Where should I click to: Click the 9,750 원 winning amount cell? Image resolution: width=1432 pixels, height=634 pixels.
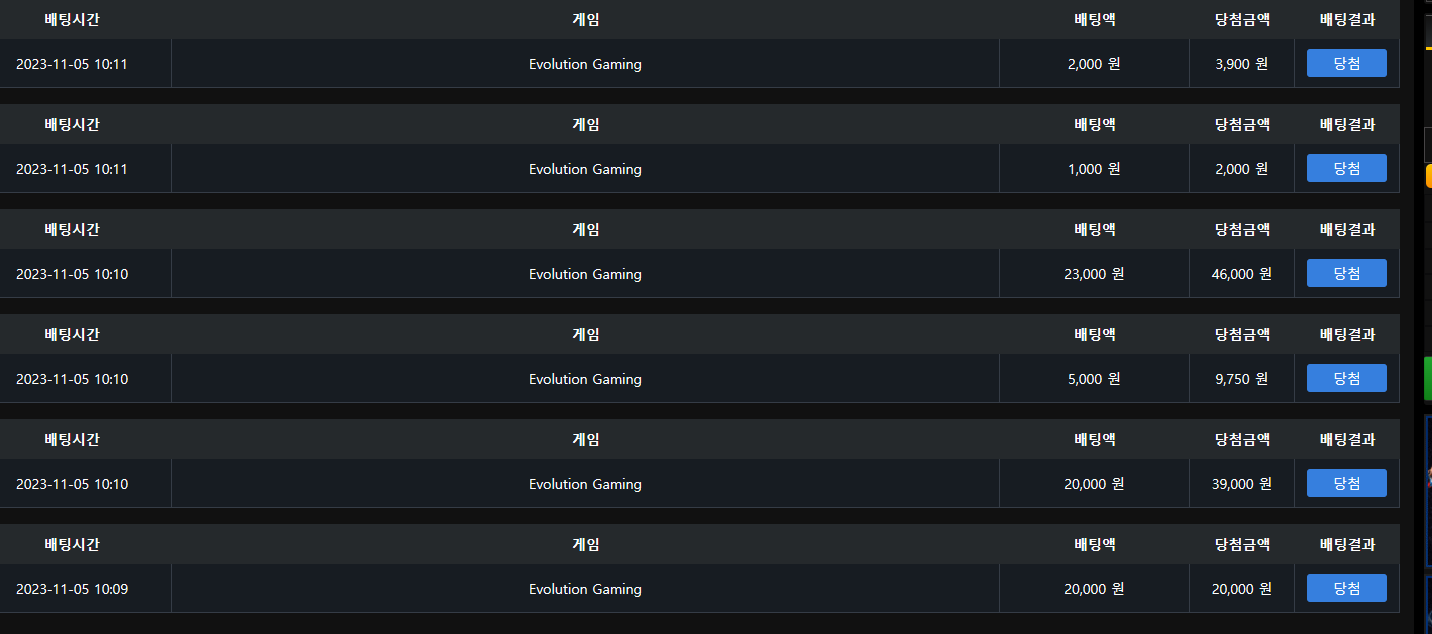point(1242,379)
